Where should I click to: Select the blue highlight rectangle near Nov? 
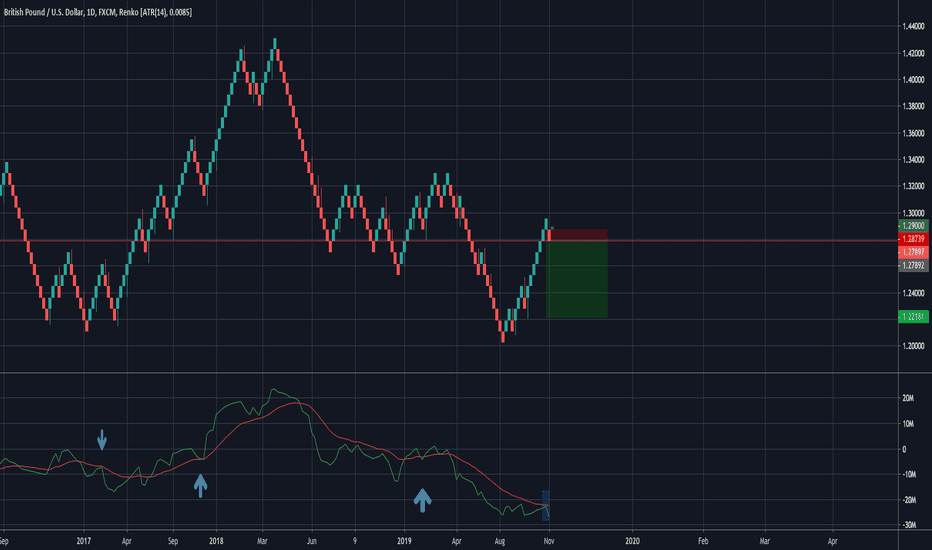(546, 505)
